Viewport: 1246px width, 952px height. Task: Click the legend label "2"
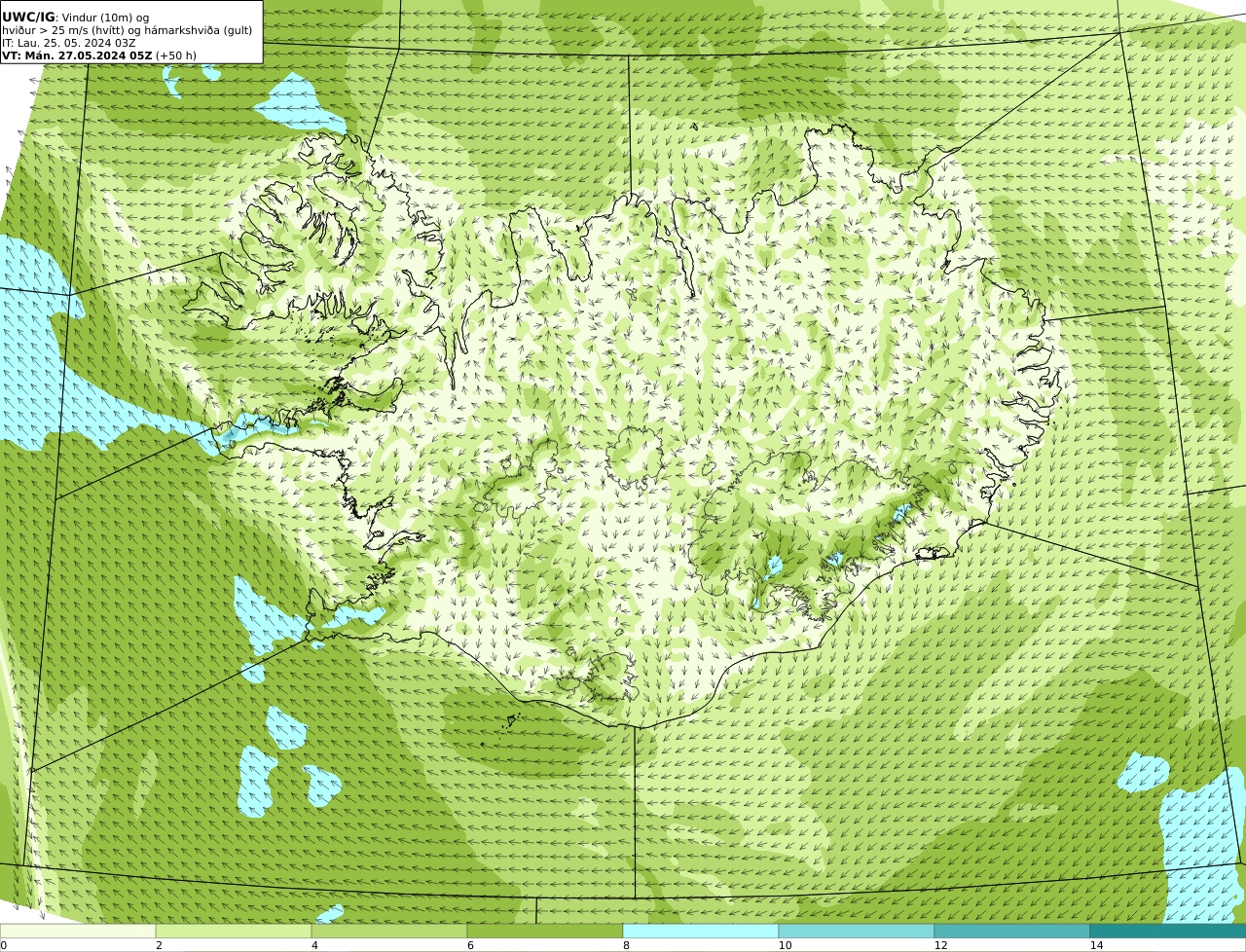(159, 945)
